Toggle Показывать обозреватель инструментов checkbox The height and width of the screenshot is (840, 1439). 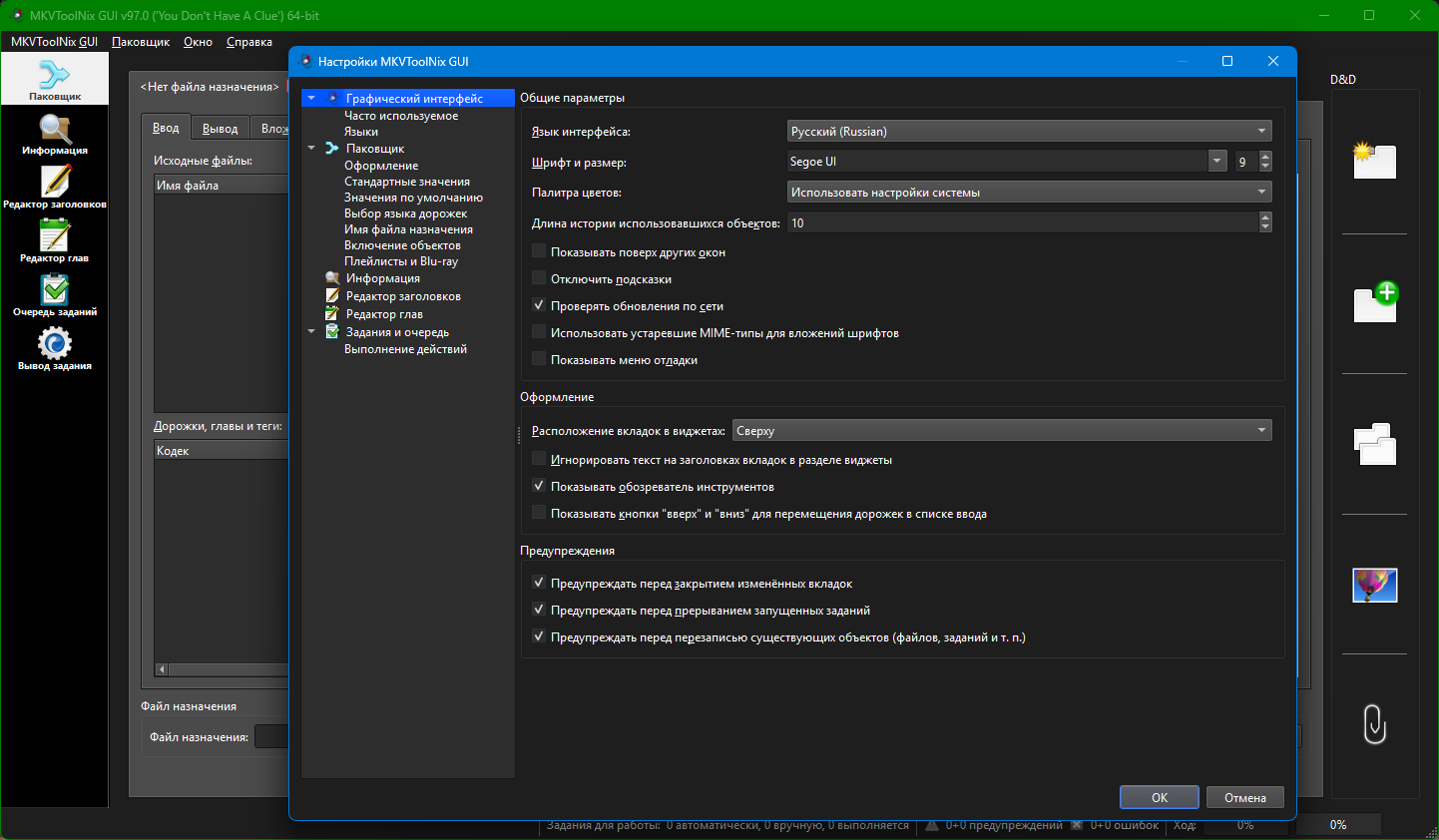click(539, 487)
